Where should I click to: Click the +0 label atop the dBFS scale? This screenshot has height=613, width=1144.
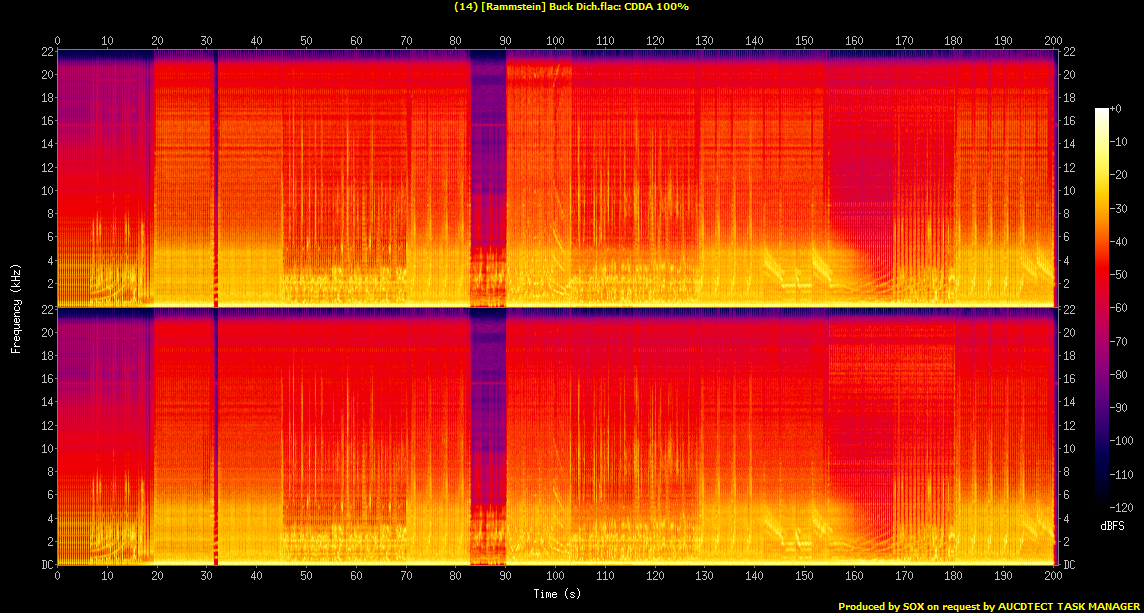coord(1117,108)
